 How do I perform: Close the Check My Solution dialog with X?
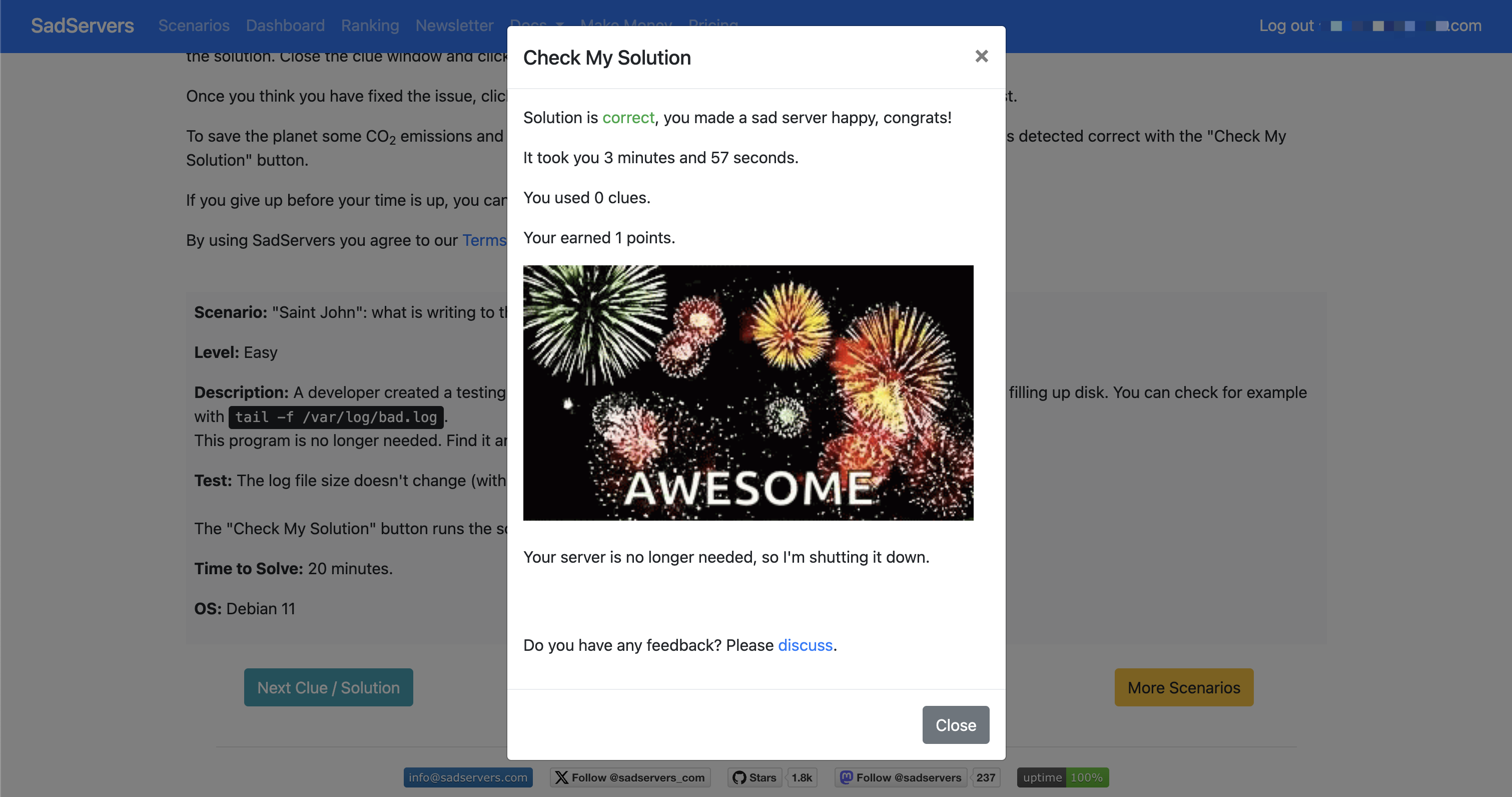tap(981, 57)
